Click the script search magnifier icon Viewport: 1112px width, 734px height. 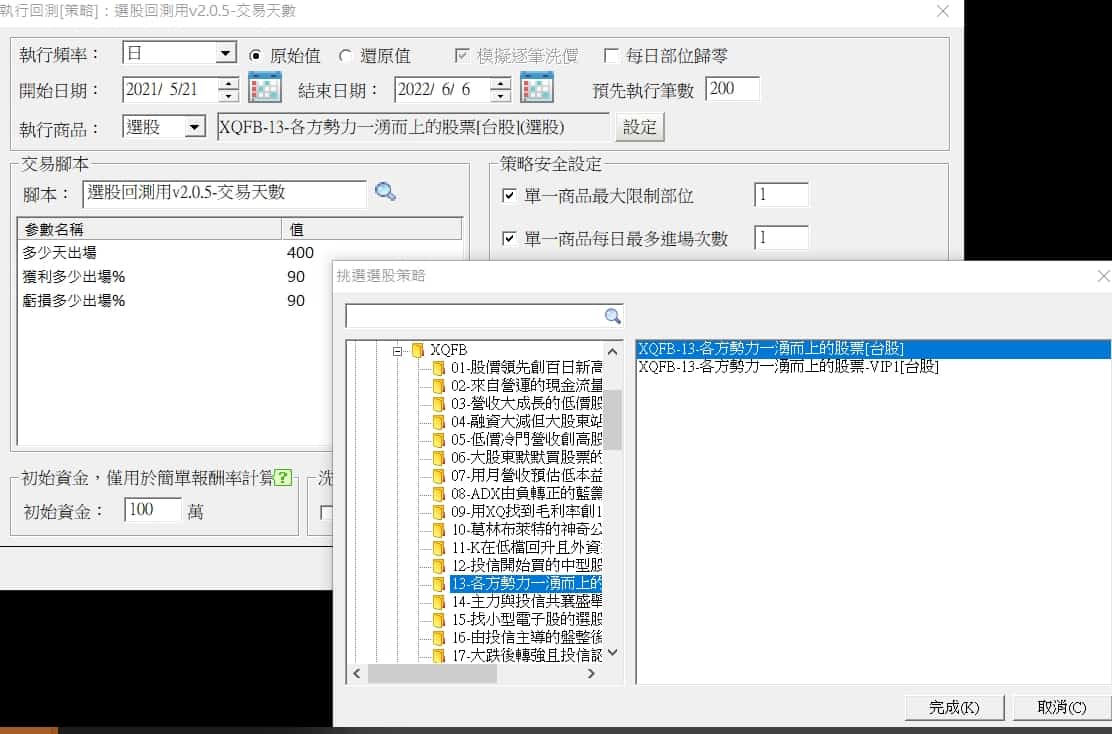click(385, 192)
